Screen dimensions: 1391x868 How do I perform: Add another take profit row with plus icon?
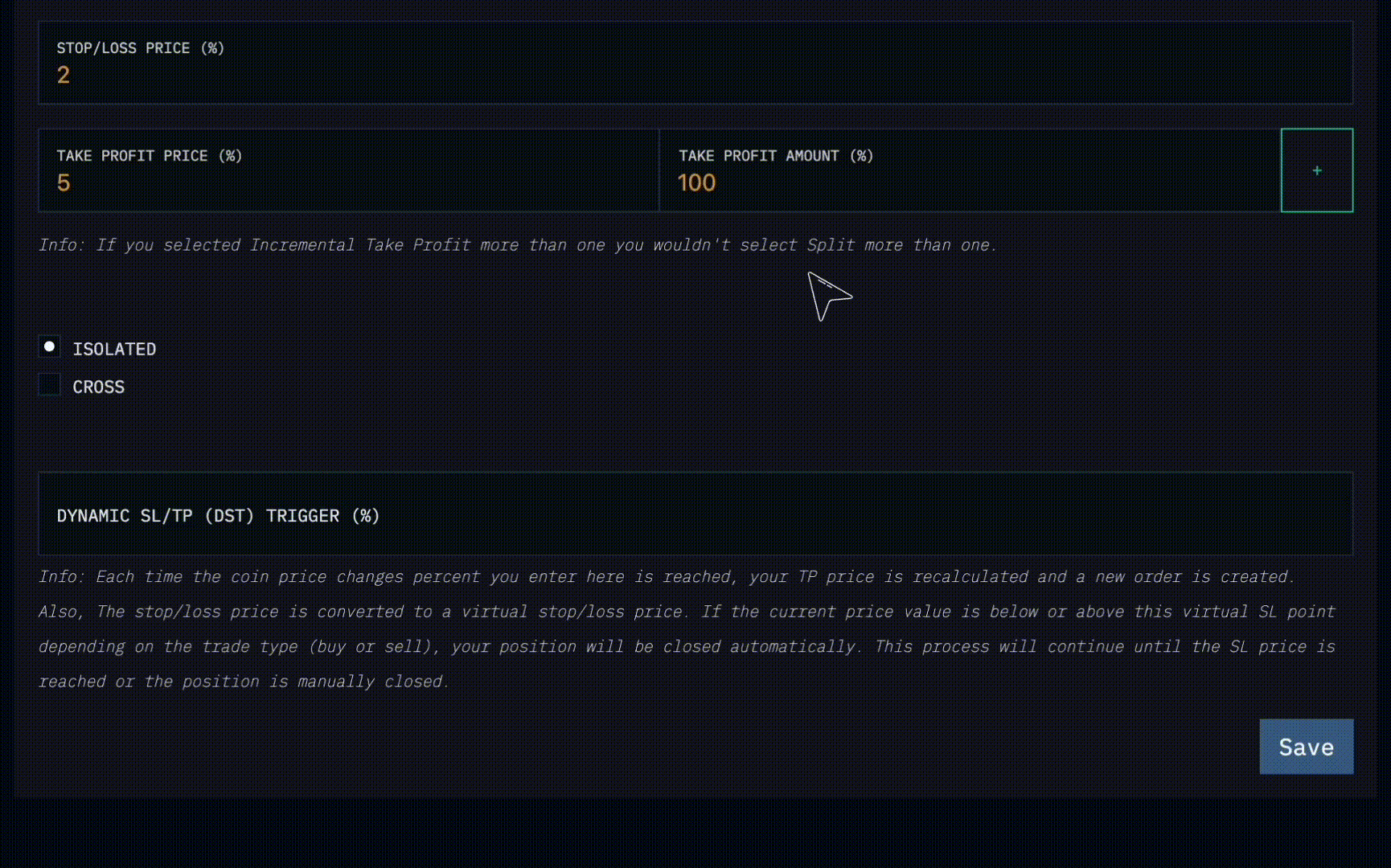[1316, 170]
